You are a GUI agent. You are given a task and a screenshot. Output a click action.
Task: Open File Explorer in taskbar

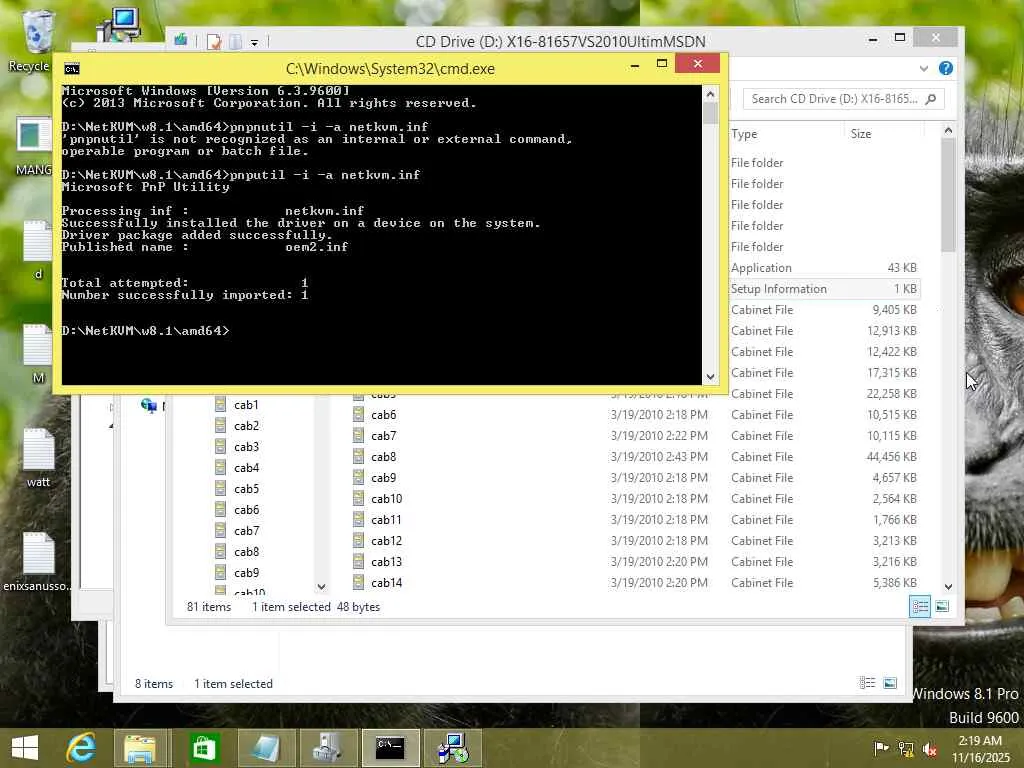pyautogui.click(x=140, y=748)
